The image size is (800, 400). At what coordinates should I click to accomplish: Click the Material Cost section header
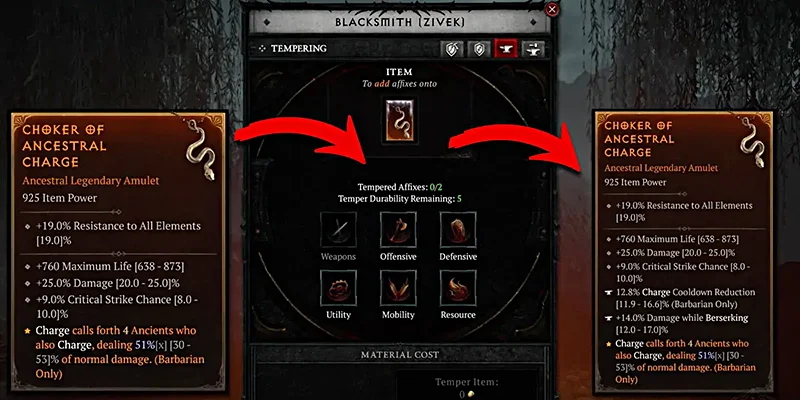(x=400, y=354)
